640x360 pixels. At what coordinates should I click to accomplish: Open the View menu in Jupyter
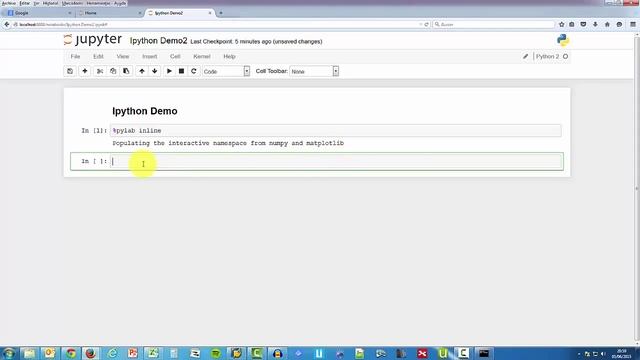pos(122,56)
